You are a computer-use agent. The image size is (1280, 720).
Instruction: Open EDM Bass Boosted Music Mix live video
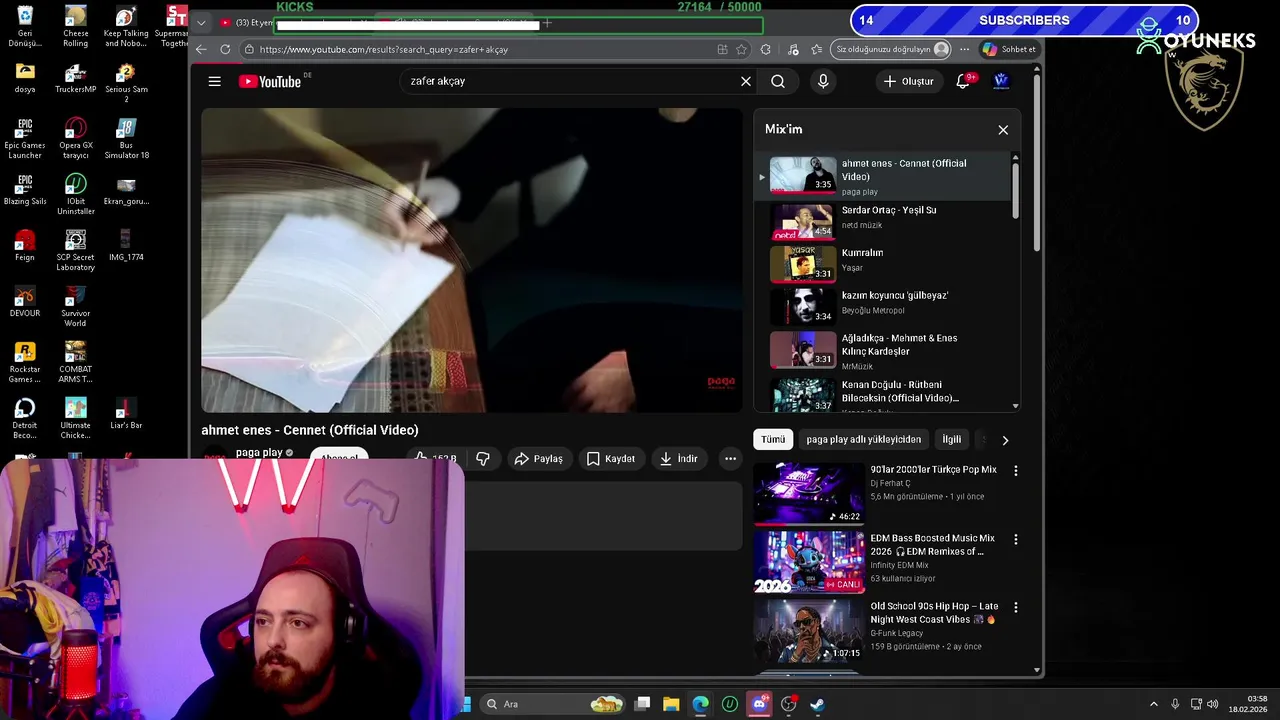[809, 562]
